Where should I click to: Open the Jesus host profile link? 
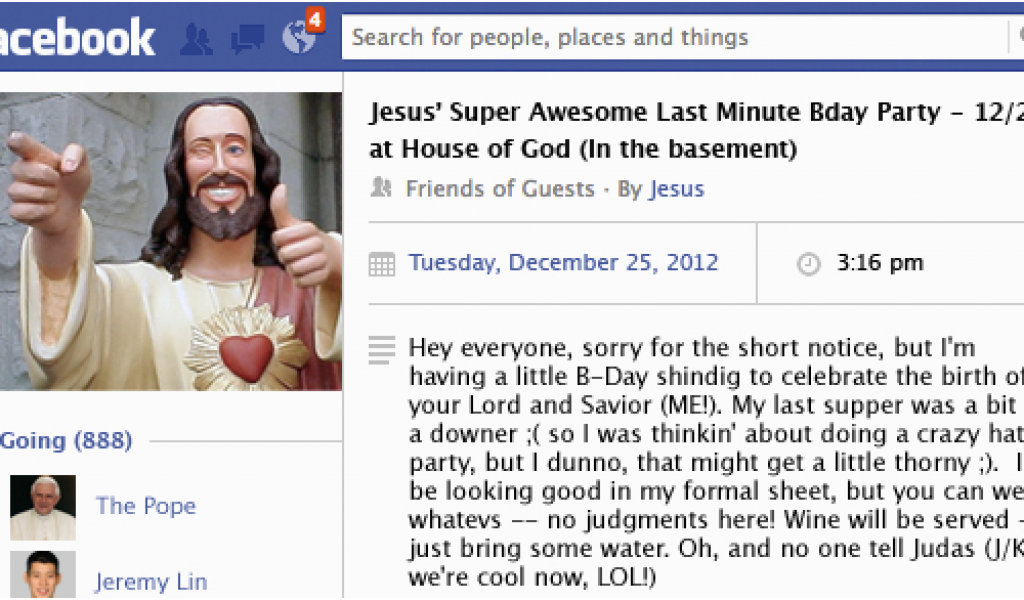(677, 189)
